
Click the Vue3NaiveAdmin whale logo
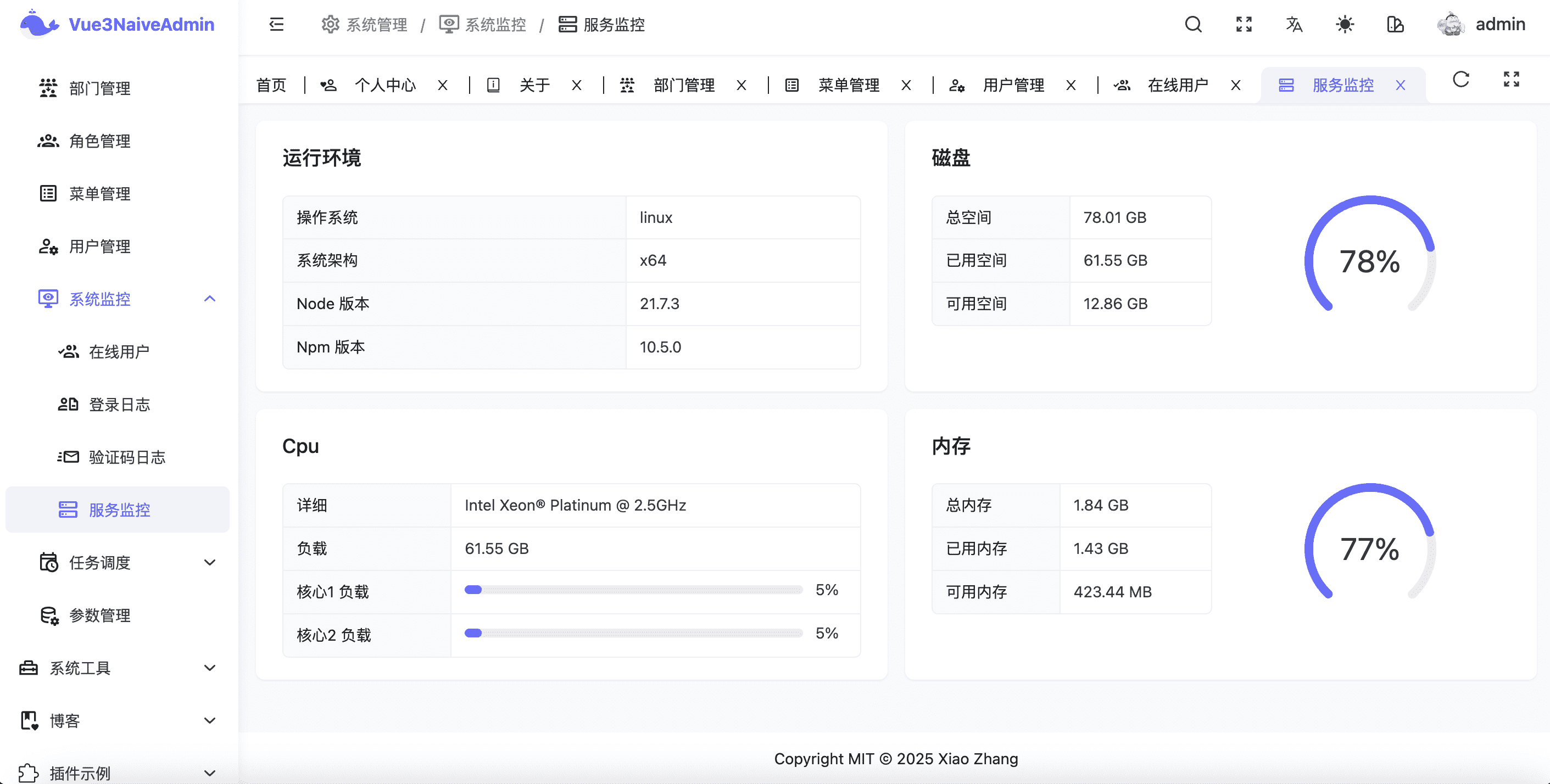pos(38,24)
